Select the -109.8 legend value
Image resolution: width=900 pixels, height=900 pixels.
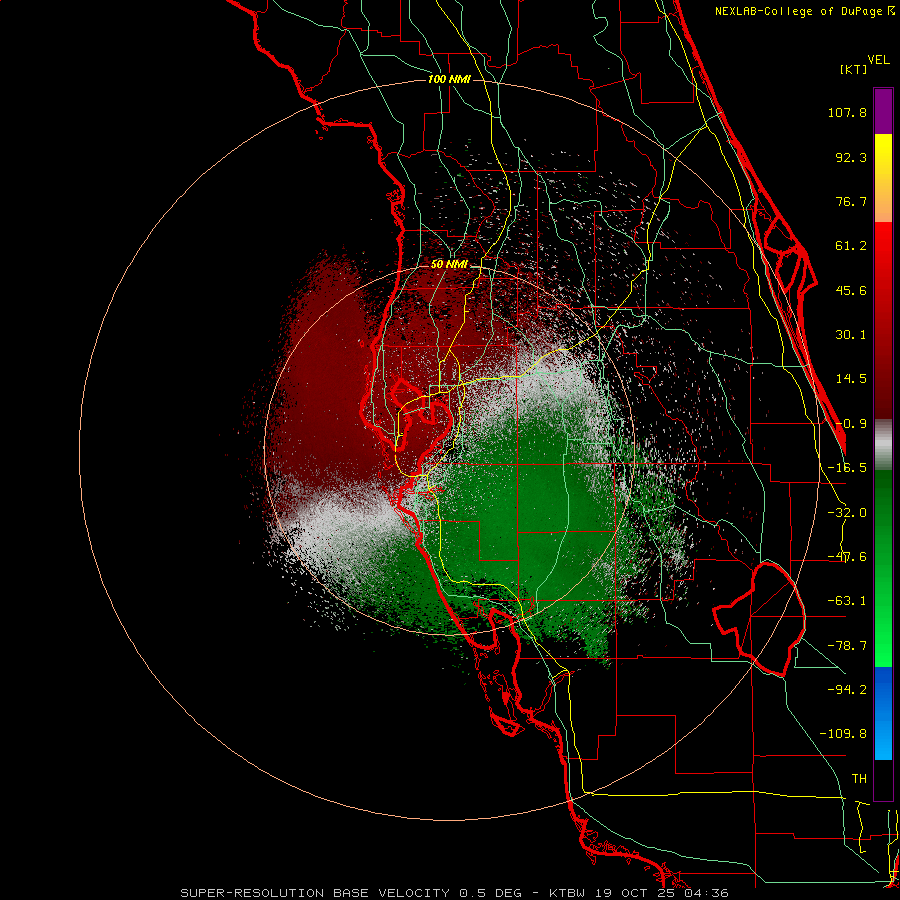pos(843,734)
